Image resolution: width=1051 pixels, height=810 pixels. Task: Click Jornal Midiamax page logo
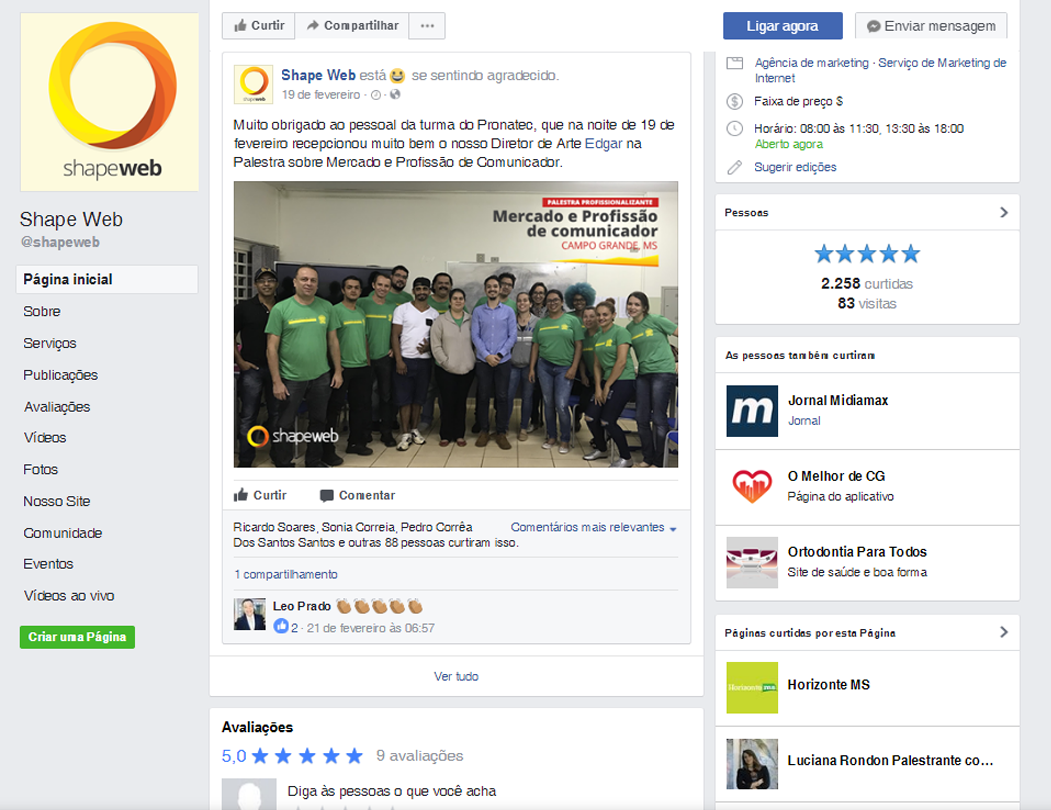[752, 411]
